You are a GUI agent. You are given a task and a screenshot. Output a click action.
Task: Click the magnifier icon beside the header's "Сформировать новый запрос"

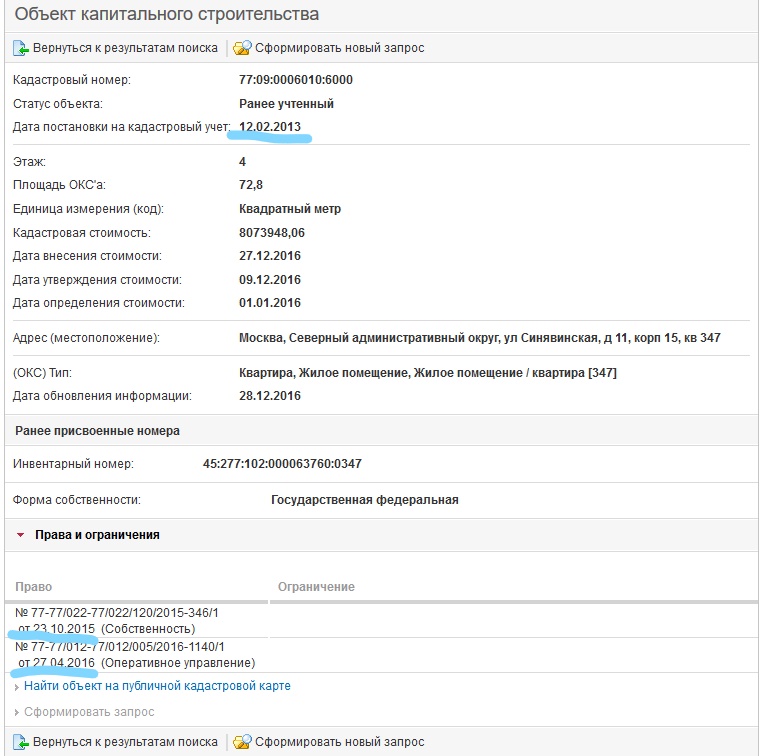pyautogui.click(x=242, y=48)
